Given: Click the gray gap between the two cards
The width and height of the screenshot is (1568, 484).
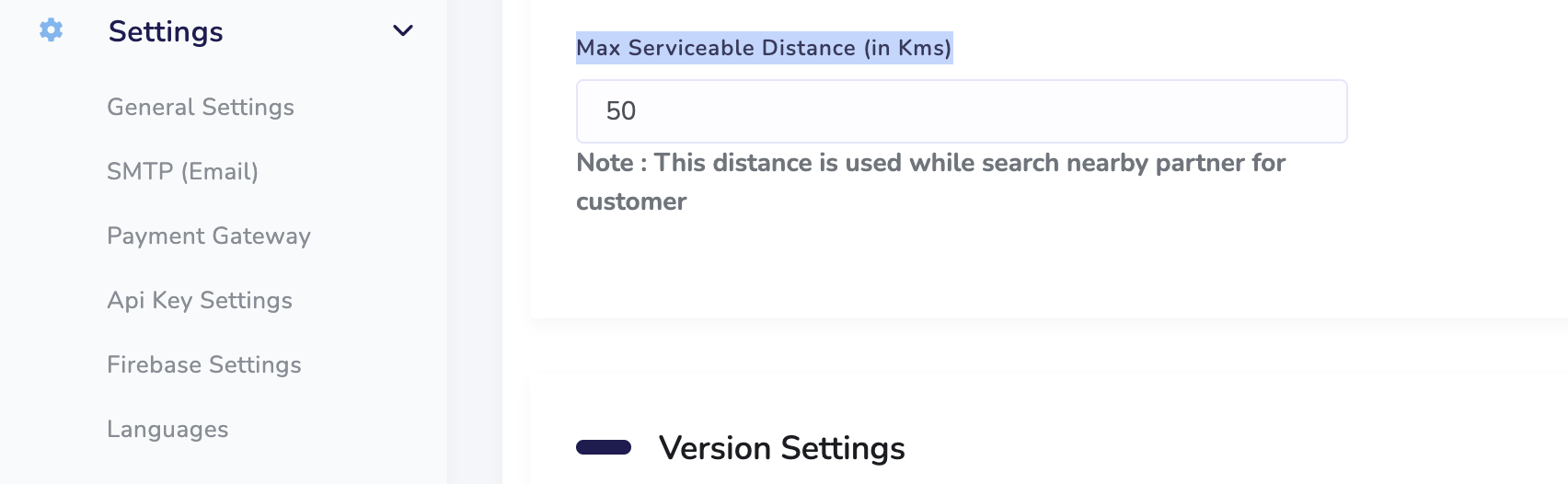Looking at the screenshot, I should coord(1049,349).
